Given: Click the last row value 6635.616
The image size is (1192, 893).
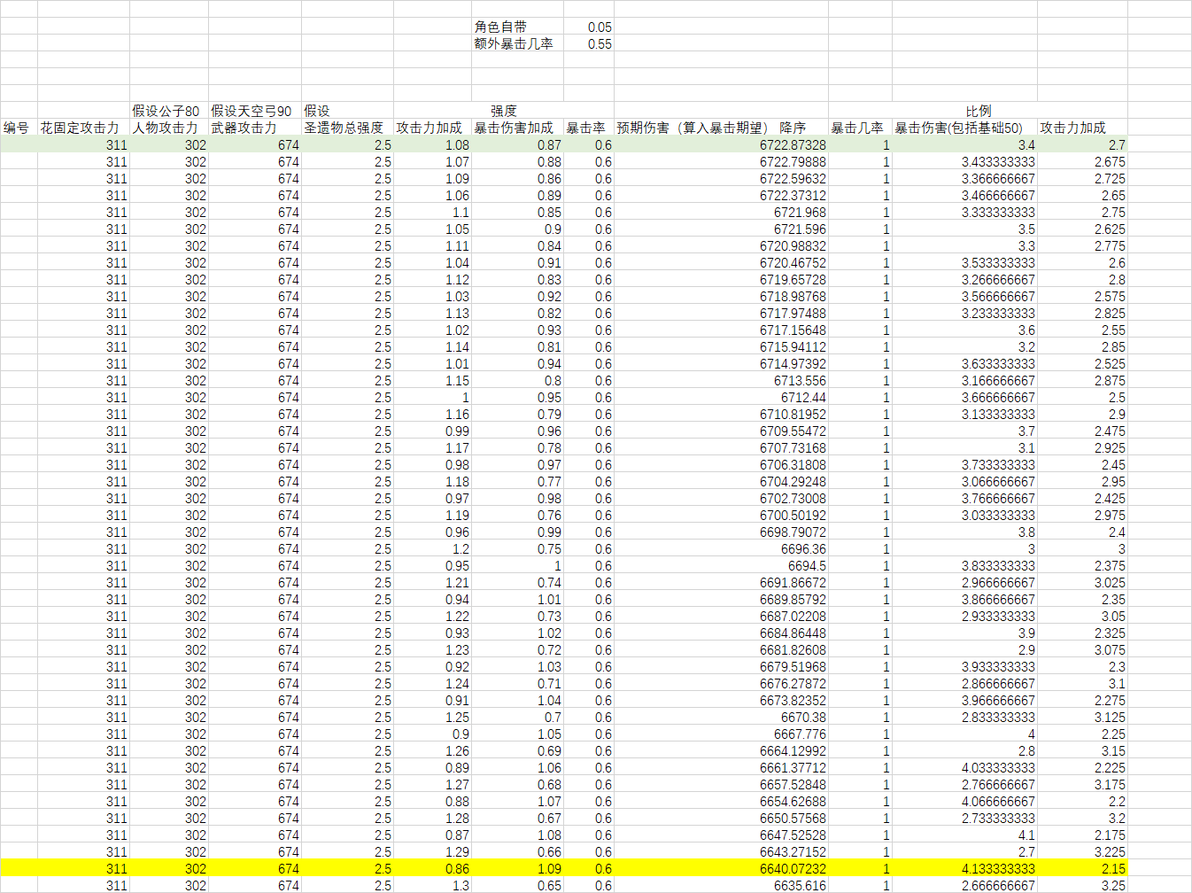Looking at the screenshot, I should point(721,885).
